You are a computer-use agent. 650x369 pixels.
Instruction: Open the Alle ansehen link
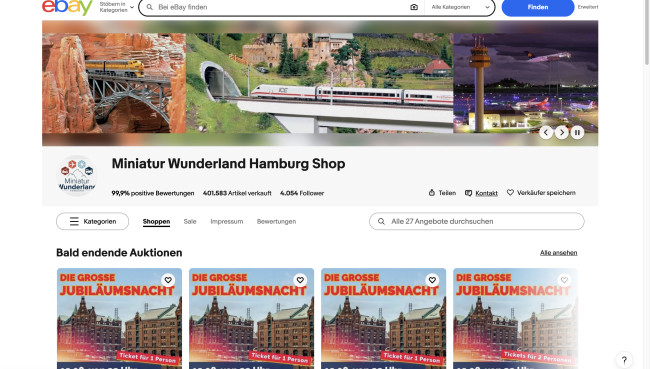[x=558, y=252]
